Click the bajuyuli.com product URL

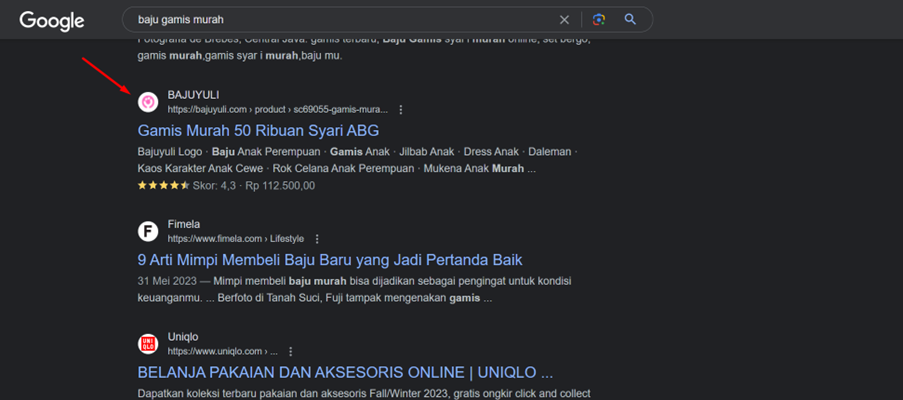[x=278, y=109]
